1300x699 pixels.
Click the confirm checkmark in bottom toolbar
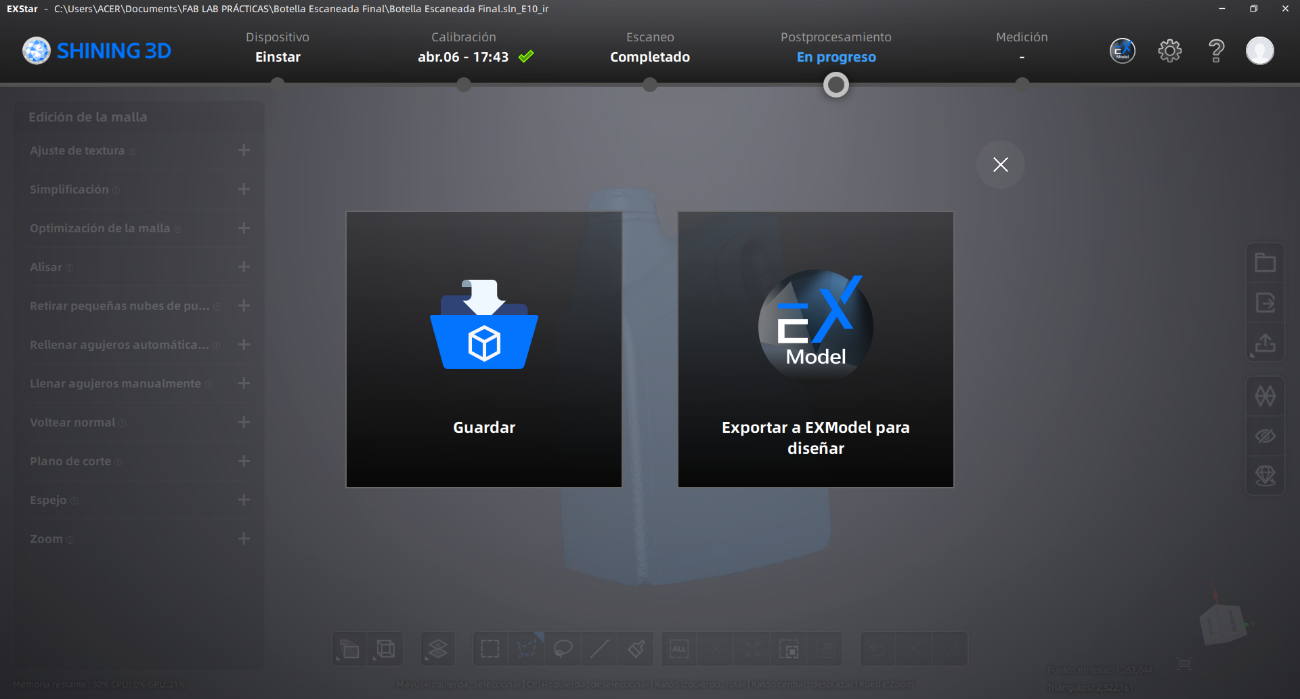point(950,649)
